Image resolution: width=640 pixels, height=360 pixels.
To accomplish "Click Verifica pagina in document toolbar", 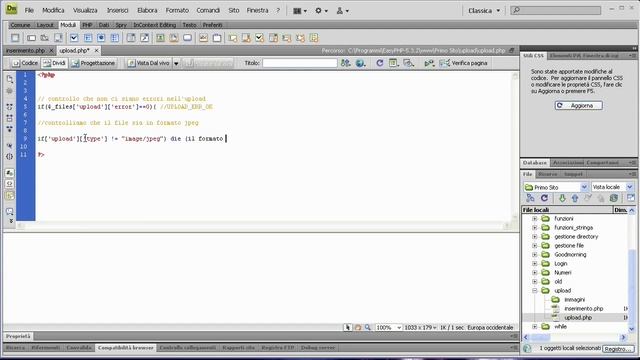I will (x=464, y=63).
